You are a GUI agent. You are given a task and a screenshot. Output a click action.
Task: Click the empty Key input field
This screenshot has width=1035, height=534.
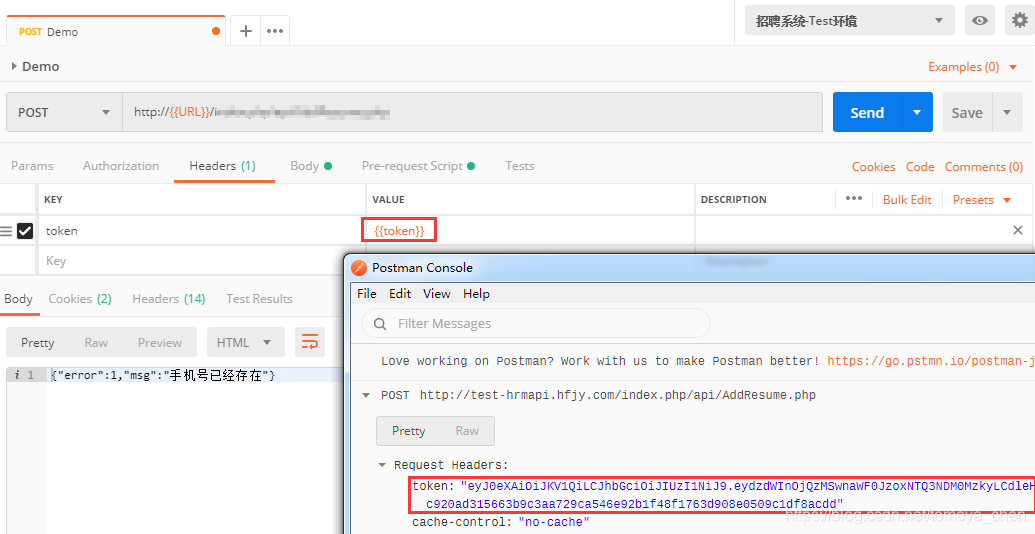[x=201, y=261]
